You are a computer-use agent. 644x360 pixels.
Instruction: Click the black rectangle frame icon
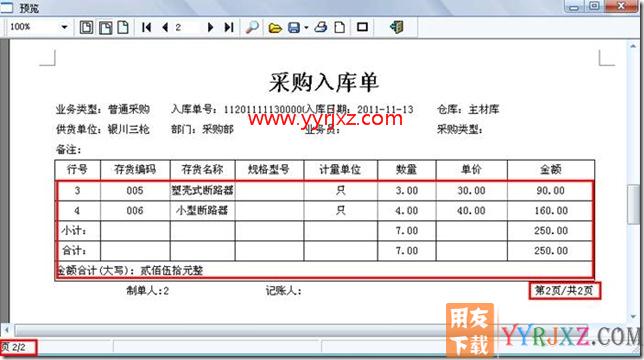362,28
